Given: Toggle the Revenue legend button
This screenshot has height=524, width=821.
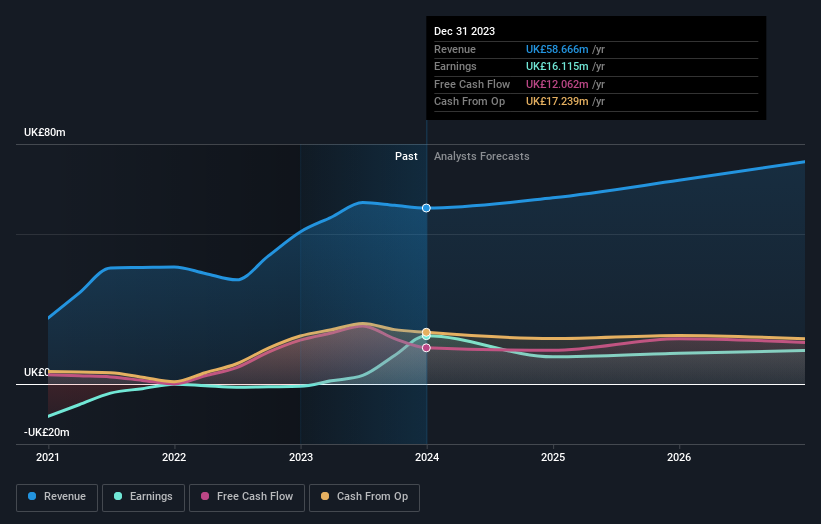Looking at the screenshot, I should point(57,497).
